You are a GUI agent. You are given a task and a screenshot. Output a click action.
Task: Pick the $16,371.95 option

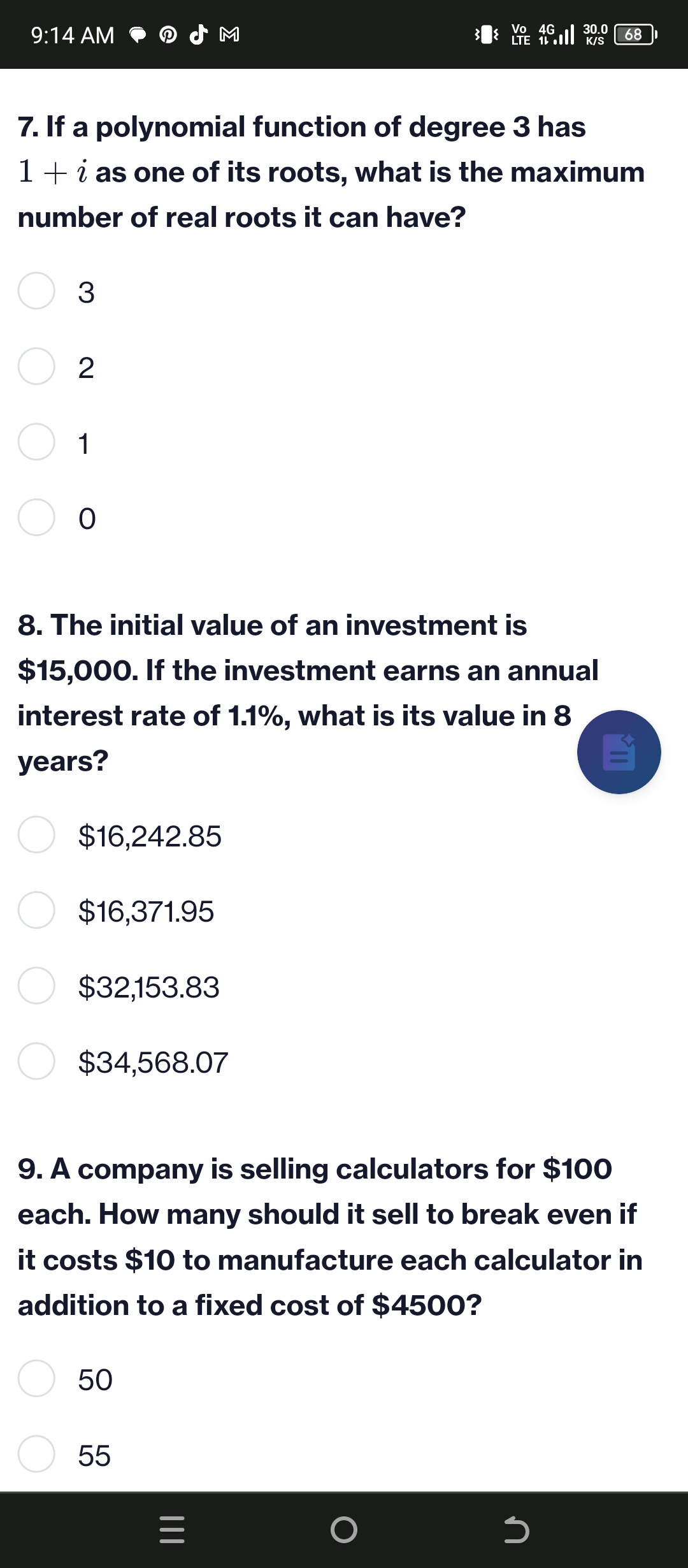pos(36,910)
